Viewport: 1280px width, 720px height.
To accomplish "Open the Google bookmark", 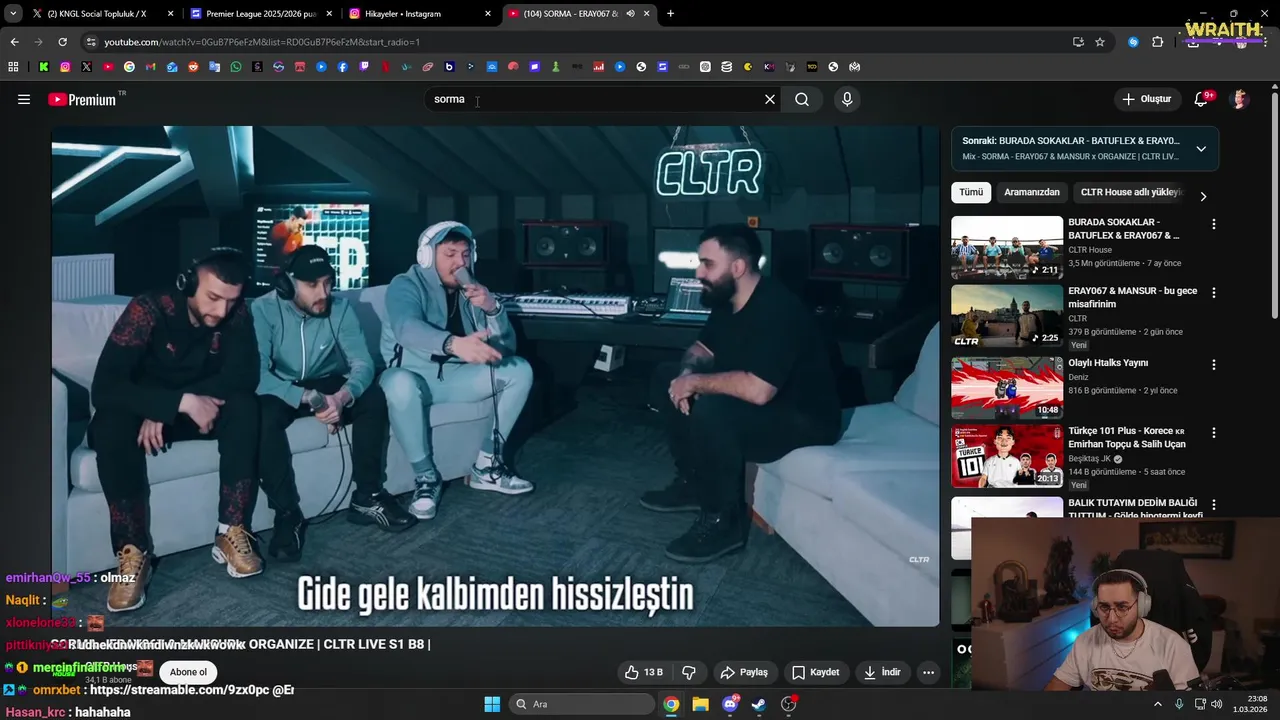I will click(129, 67).
